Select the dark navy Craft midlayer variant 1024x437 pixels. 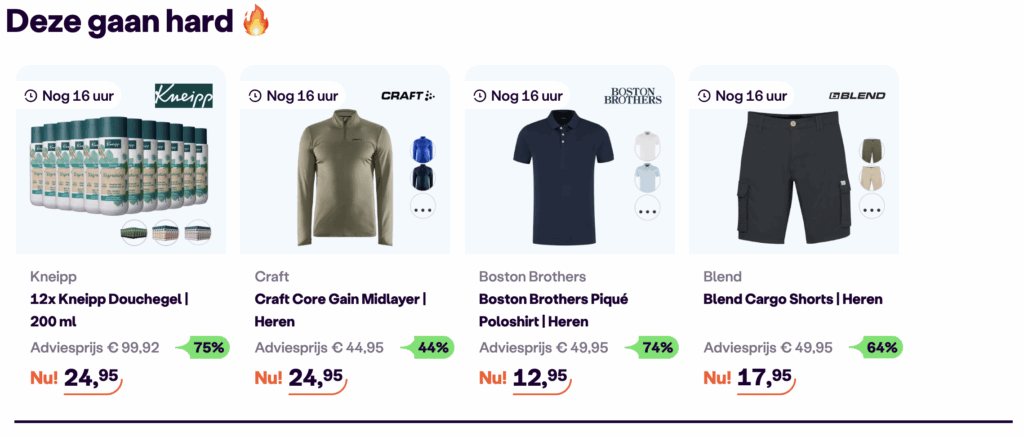[423, 179]
